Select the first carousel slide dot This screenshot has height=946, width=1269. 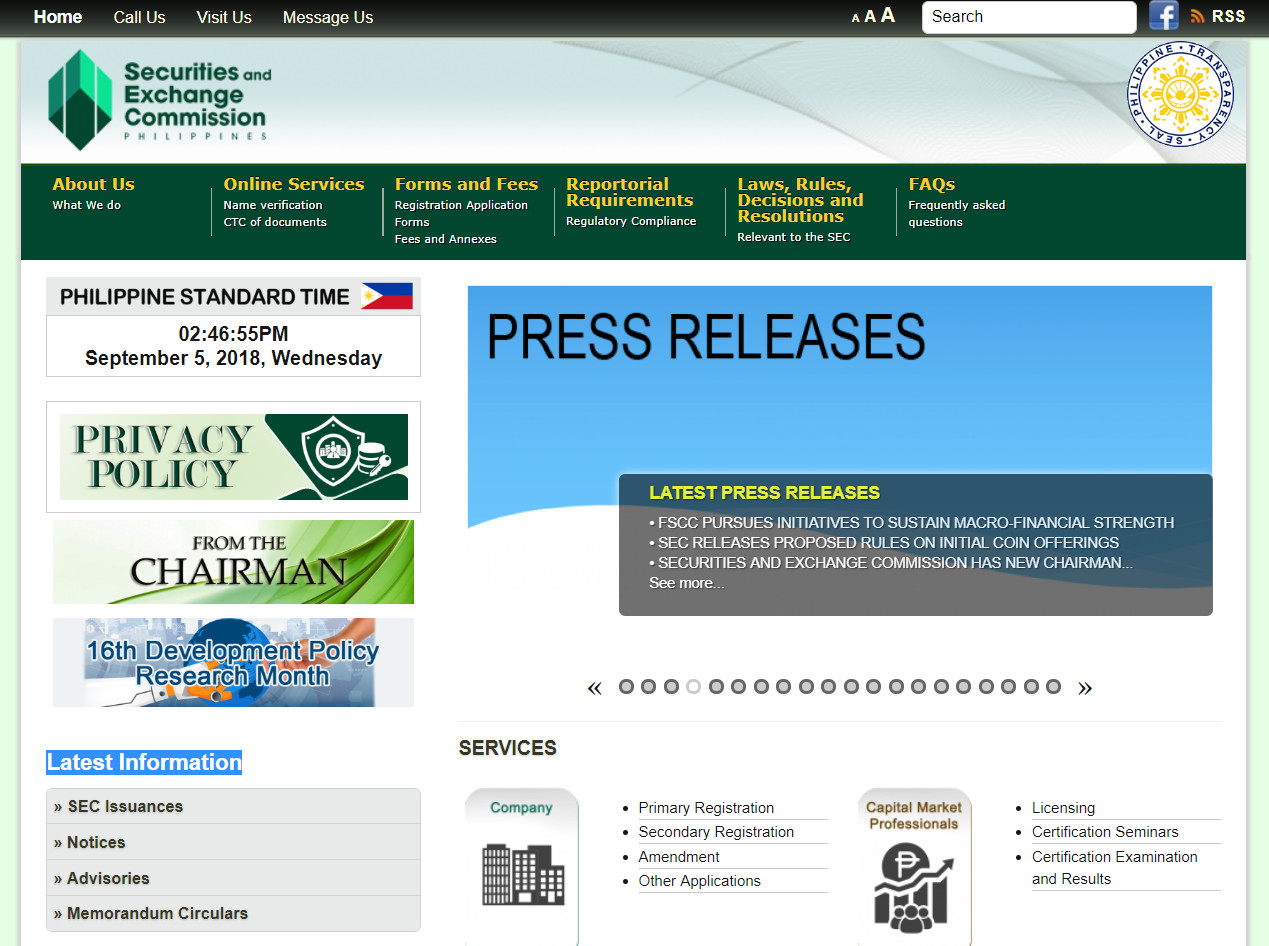point(626,686)
